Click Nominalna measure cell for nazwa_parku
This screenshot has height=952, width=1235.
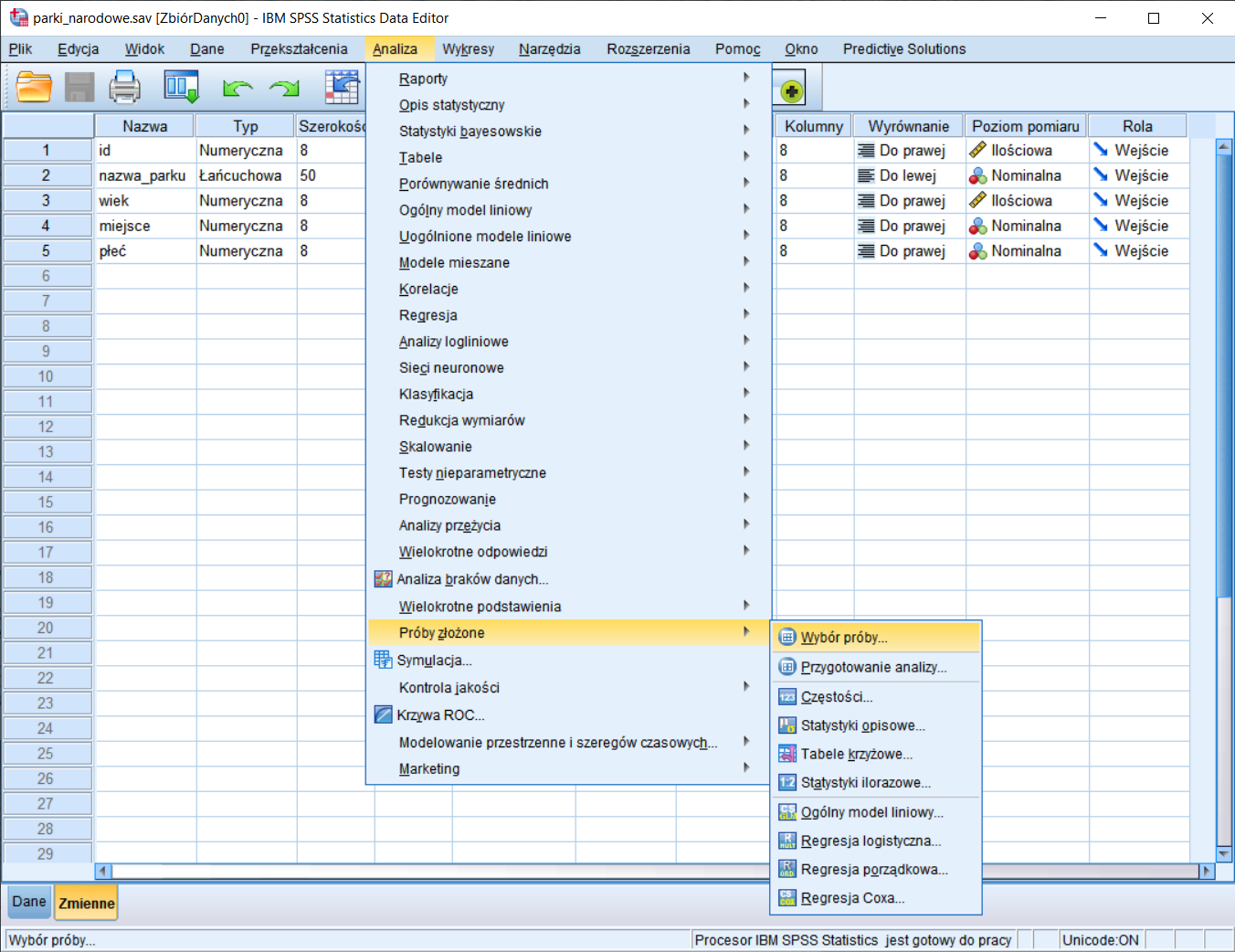click(1027, 175)
